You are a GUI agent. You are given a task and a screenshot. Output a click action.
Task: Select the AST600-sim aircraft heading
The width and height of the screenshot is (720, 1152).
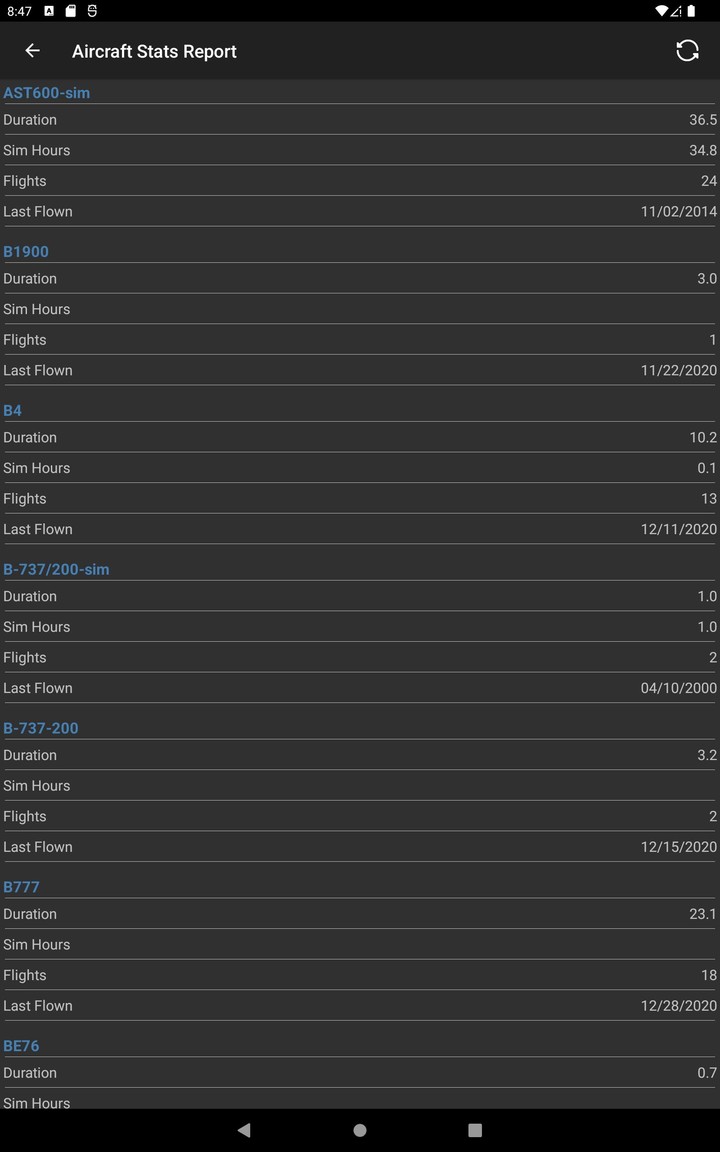point(45,93)
